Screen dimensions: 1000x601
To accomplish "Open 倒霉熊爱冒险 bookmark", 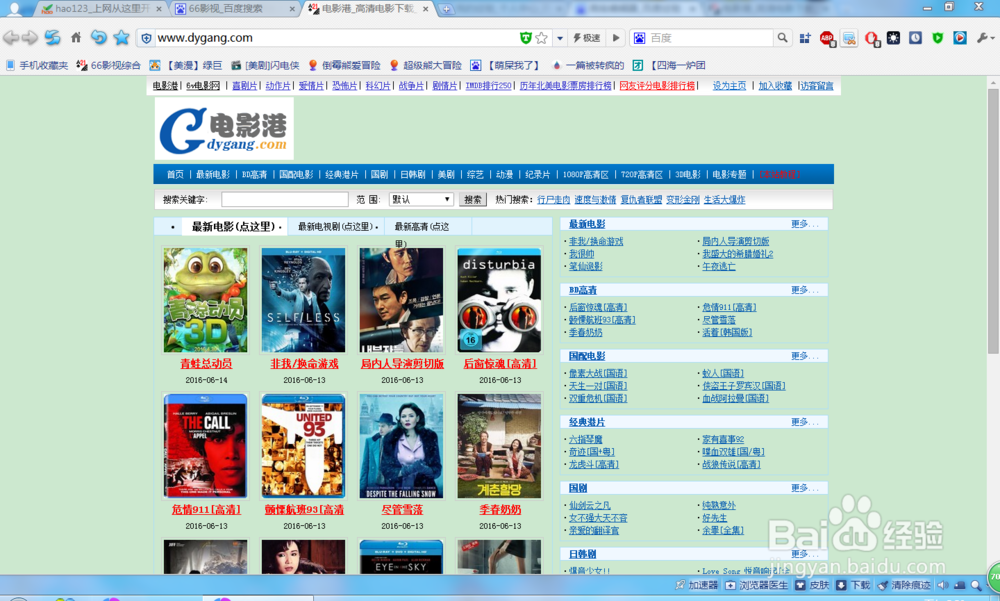I will click(344, 65).
